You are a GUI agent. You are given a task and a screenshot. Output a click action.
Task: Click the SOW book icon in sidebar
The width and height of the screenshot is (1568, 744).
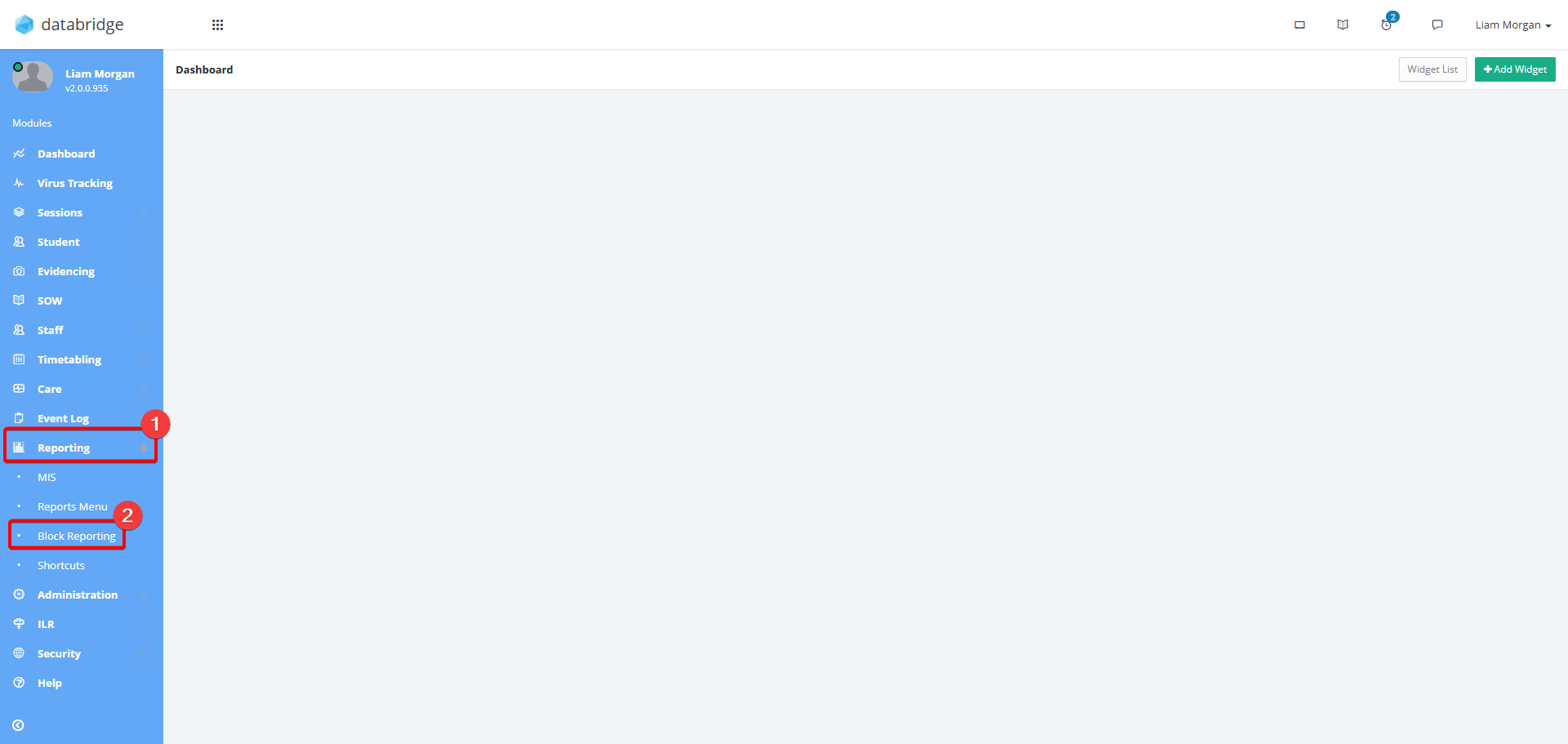[x=19, y=301]
